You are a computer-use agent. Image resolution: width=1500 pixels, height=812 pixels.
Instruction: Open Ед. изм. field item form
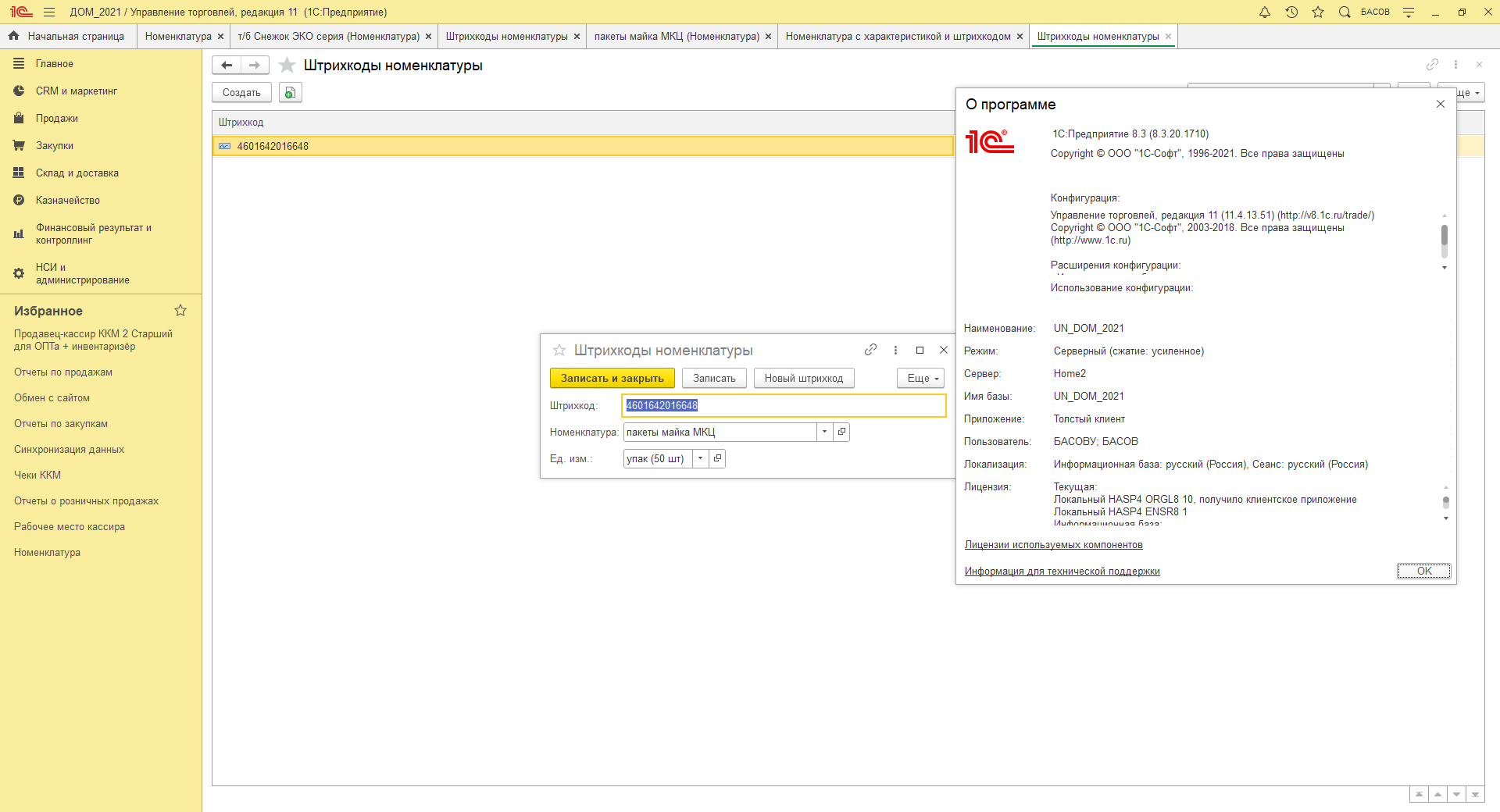(717, 458)
